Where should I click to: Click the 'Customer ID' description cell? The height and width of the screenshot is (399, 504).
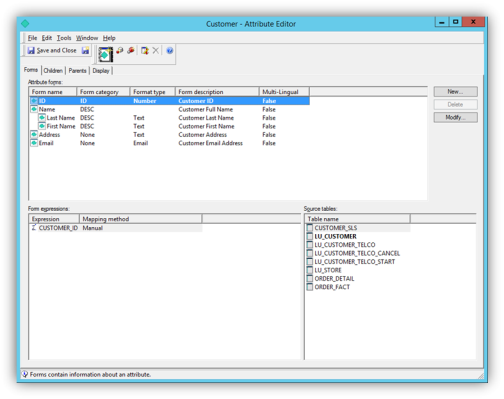tap(196, 101)
